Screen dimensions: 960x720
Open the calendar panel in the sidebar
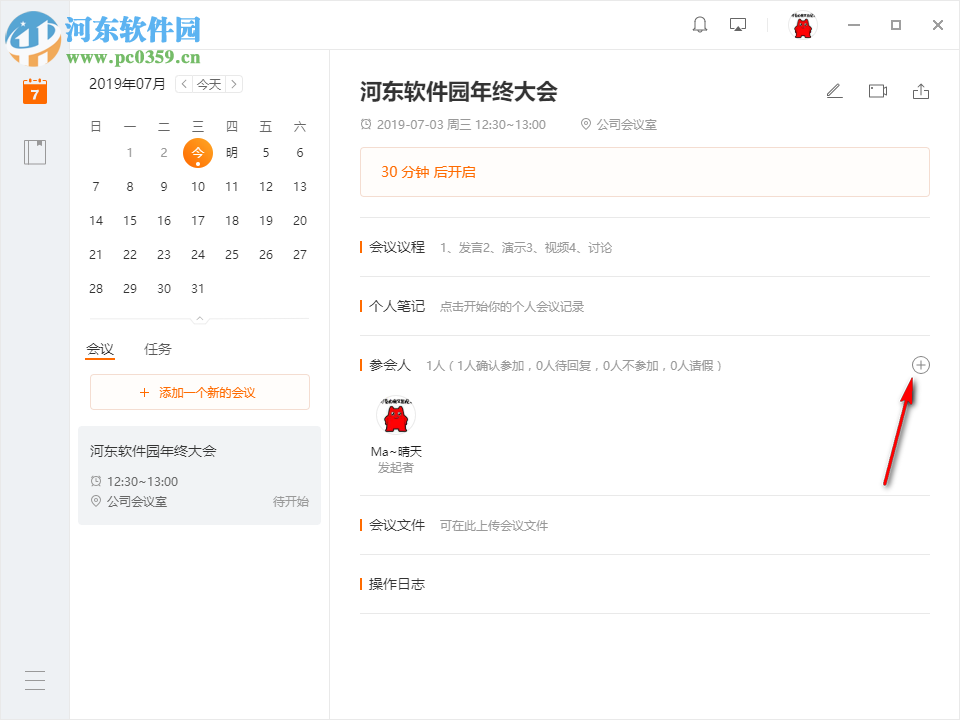pyautogui.click(x=34, y=91)
